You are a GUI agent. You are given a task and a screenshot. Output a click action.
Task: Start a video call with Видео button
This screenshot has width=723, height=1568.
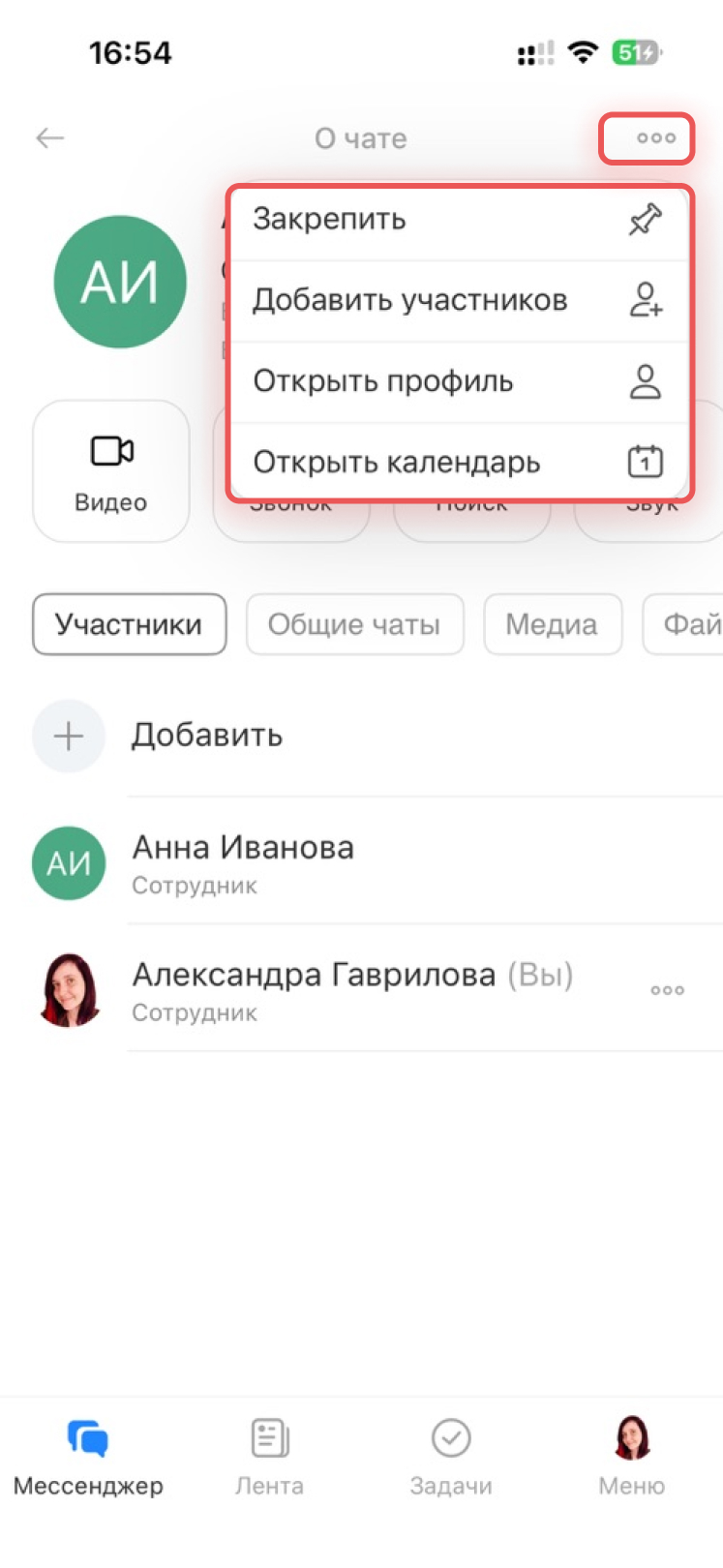111,471
